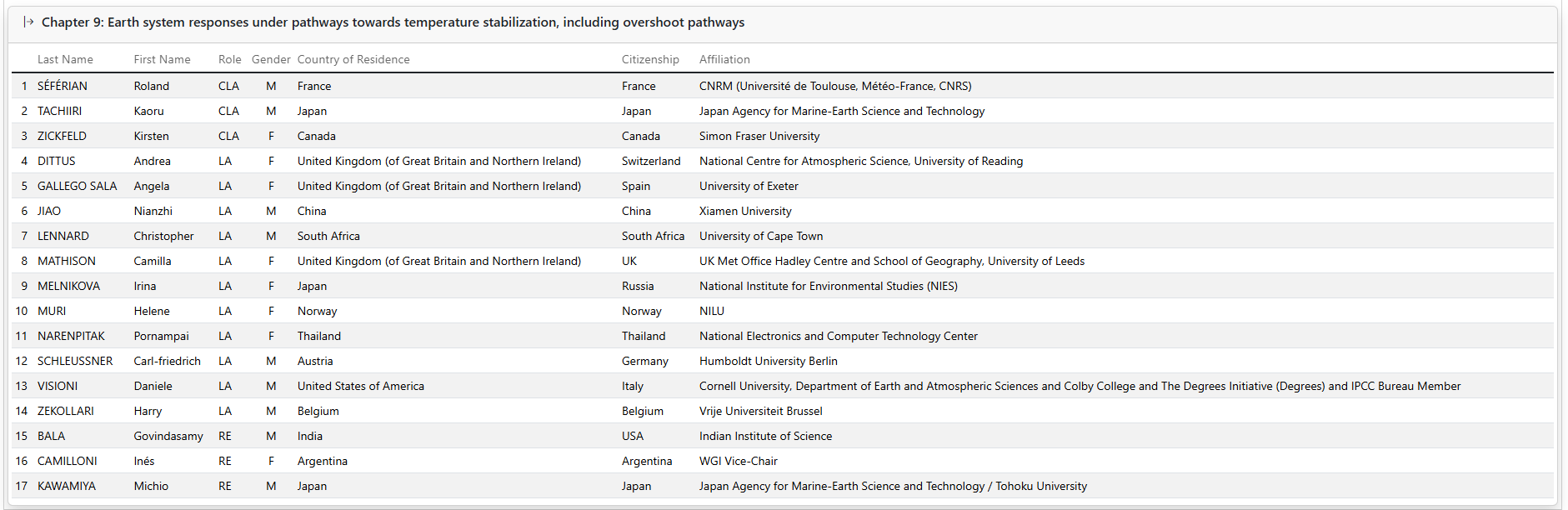1568x510 pixels.
Task: Click residence Canada in ZICKFELD row
Action: 317,136
